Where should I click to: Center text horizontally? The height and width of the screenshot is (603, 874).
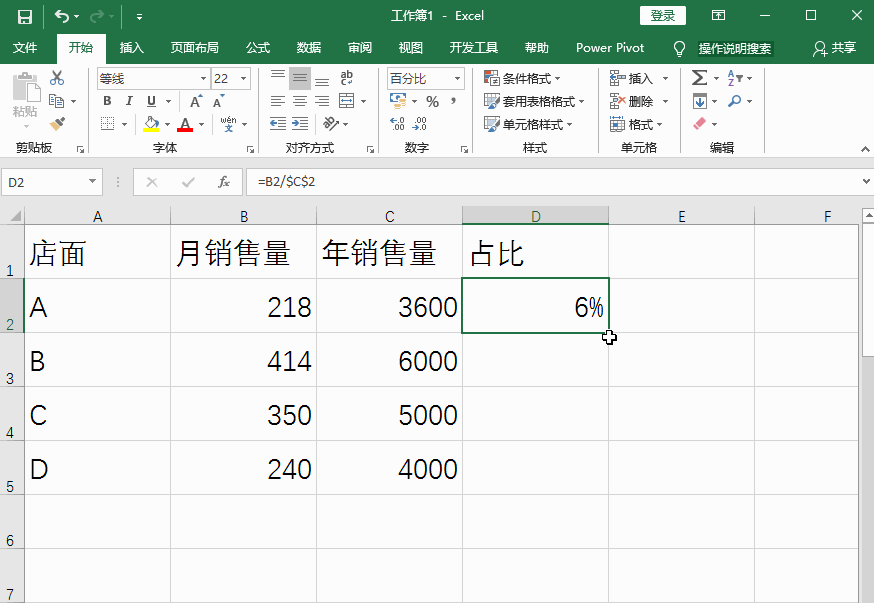point(300,101)
